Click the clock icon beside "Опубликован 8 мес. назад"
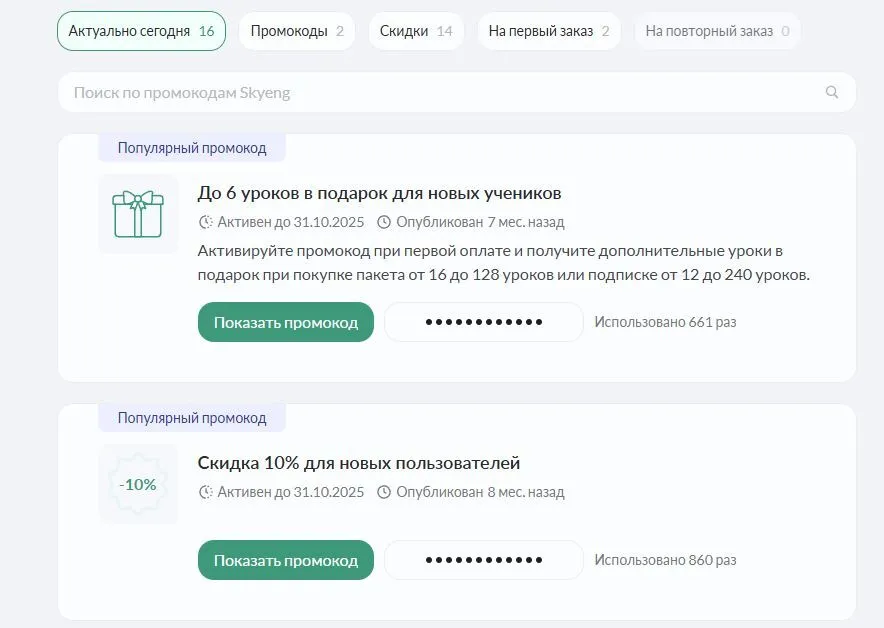The width and height of the screenshot is (884, 628). coord(383,492)
